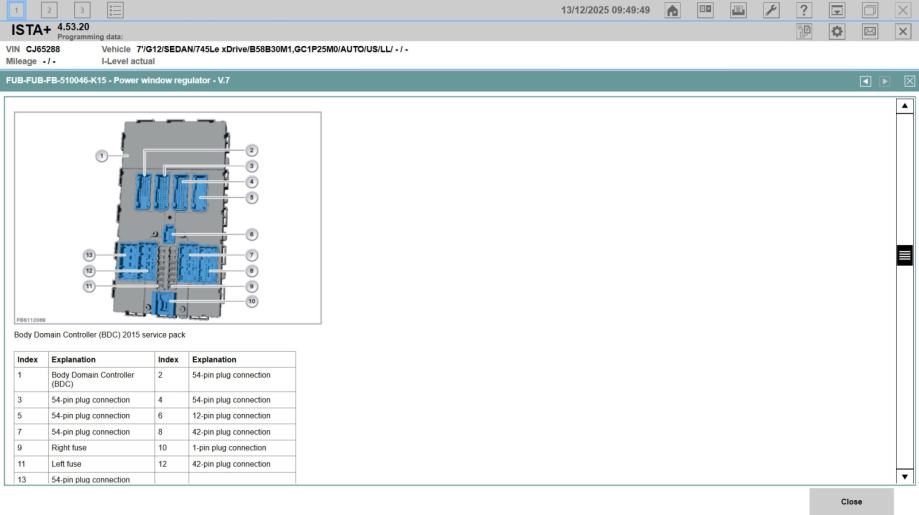Viewport: 919px width, 515px height.
Task: Click the envelope feedback icon
Action: 870,32
